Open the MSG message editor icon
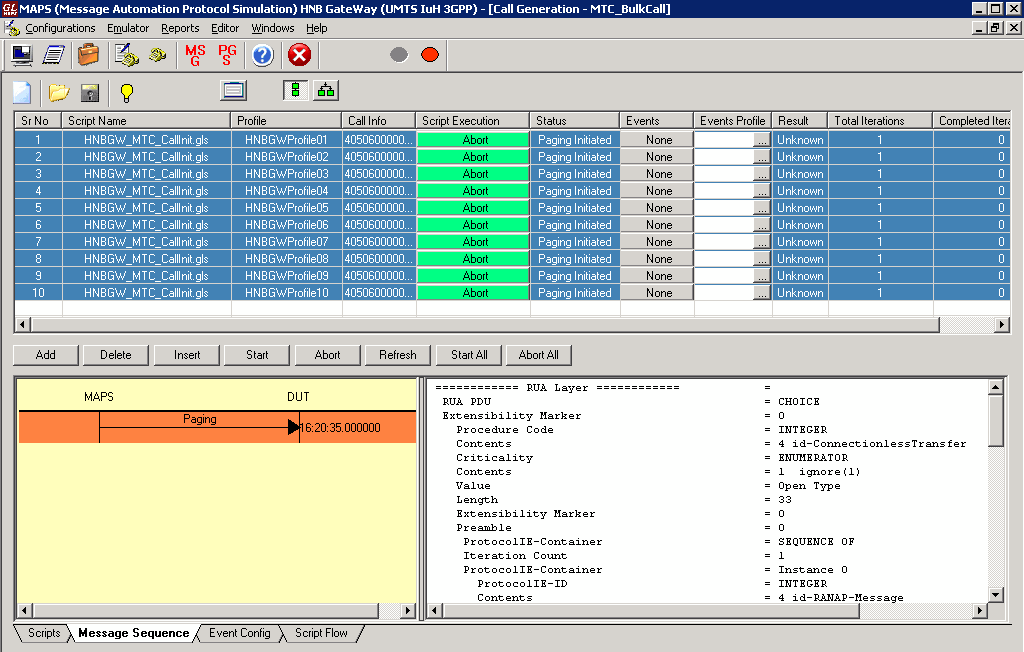Screen dimensions: 1024x652 click(x=195, y=55)
